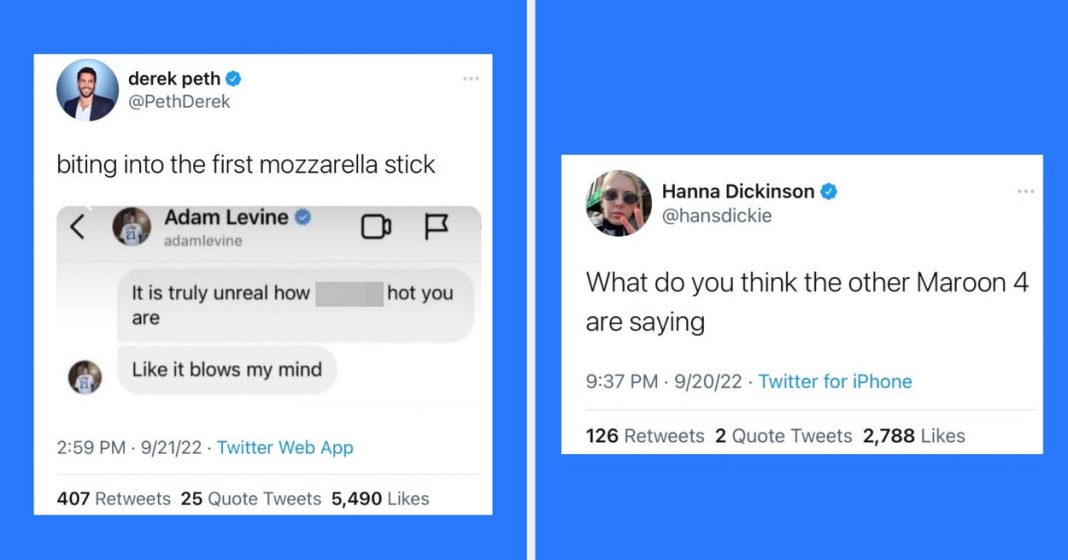Click derek peth's blue verified badge

233,79
